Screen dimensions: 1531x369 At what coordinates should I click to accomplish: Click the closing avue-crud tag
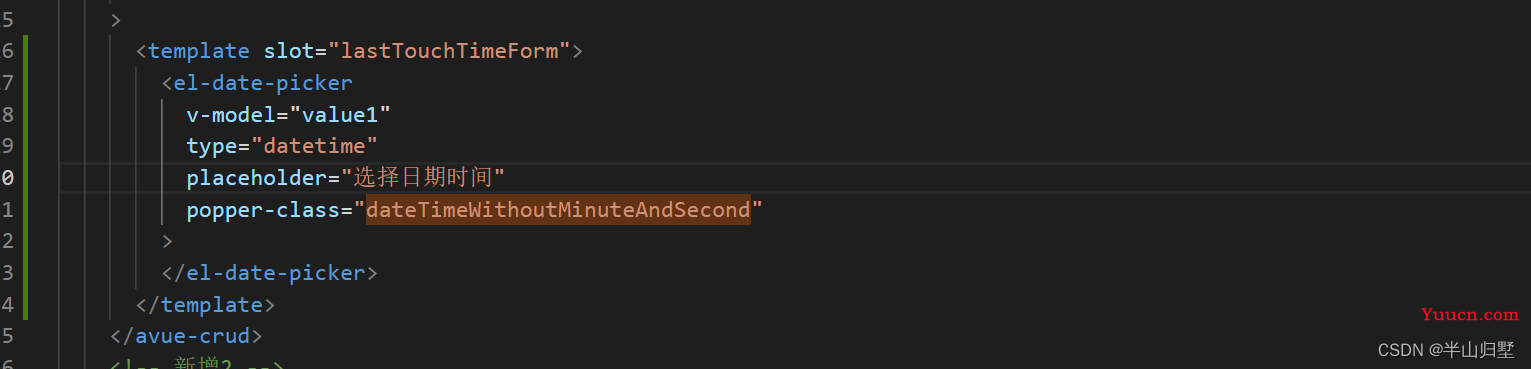186,337
